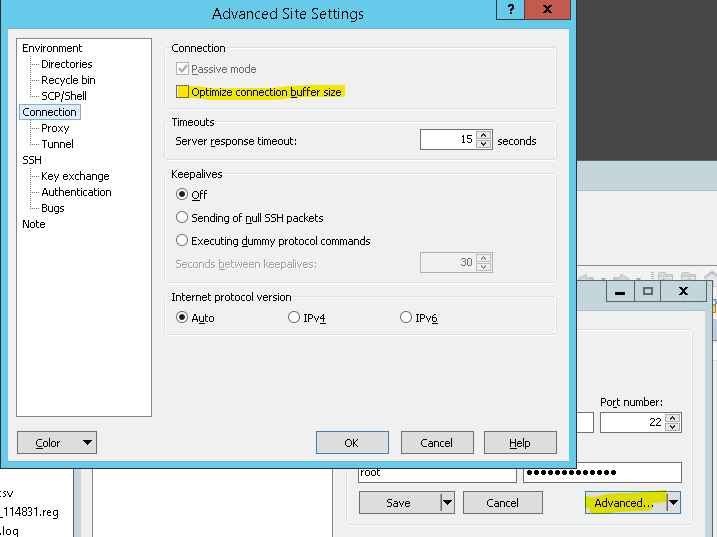Increase server response timeout with up arrow
Image resolution: width=717 pixels, height=537 pixels.
[484, 136]
